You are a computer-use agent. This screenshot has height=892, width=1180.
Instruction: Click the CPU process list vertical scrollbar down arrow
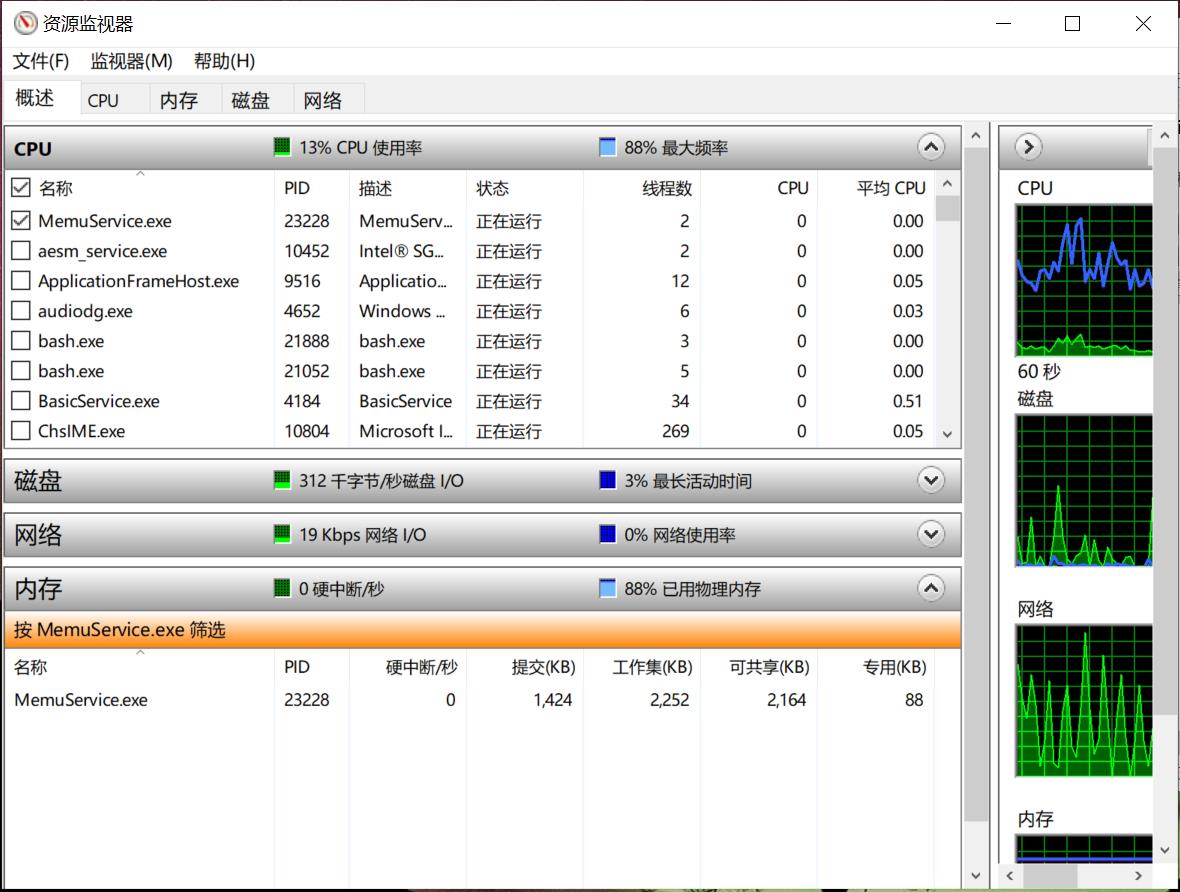coord(948,435)
